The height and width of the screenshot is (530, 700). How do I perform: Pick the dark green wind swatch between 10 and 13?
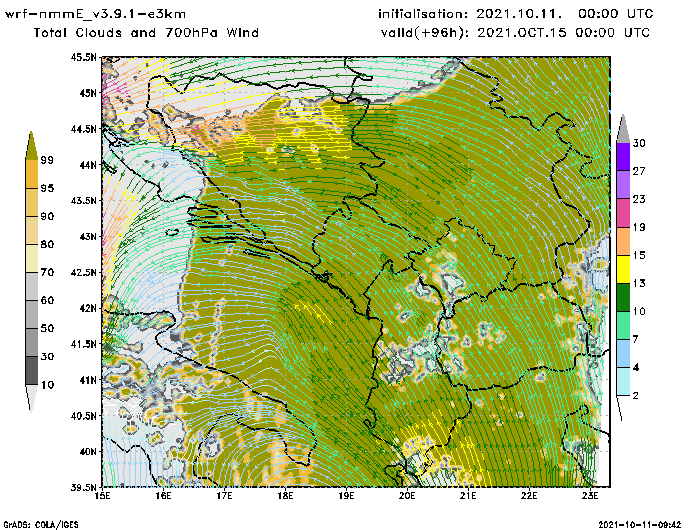[623, 297]
